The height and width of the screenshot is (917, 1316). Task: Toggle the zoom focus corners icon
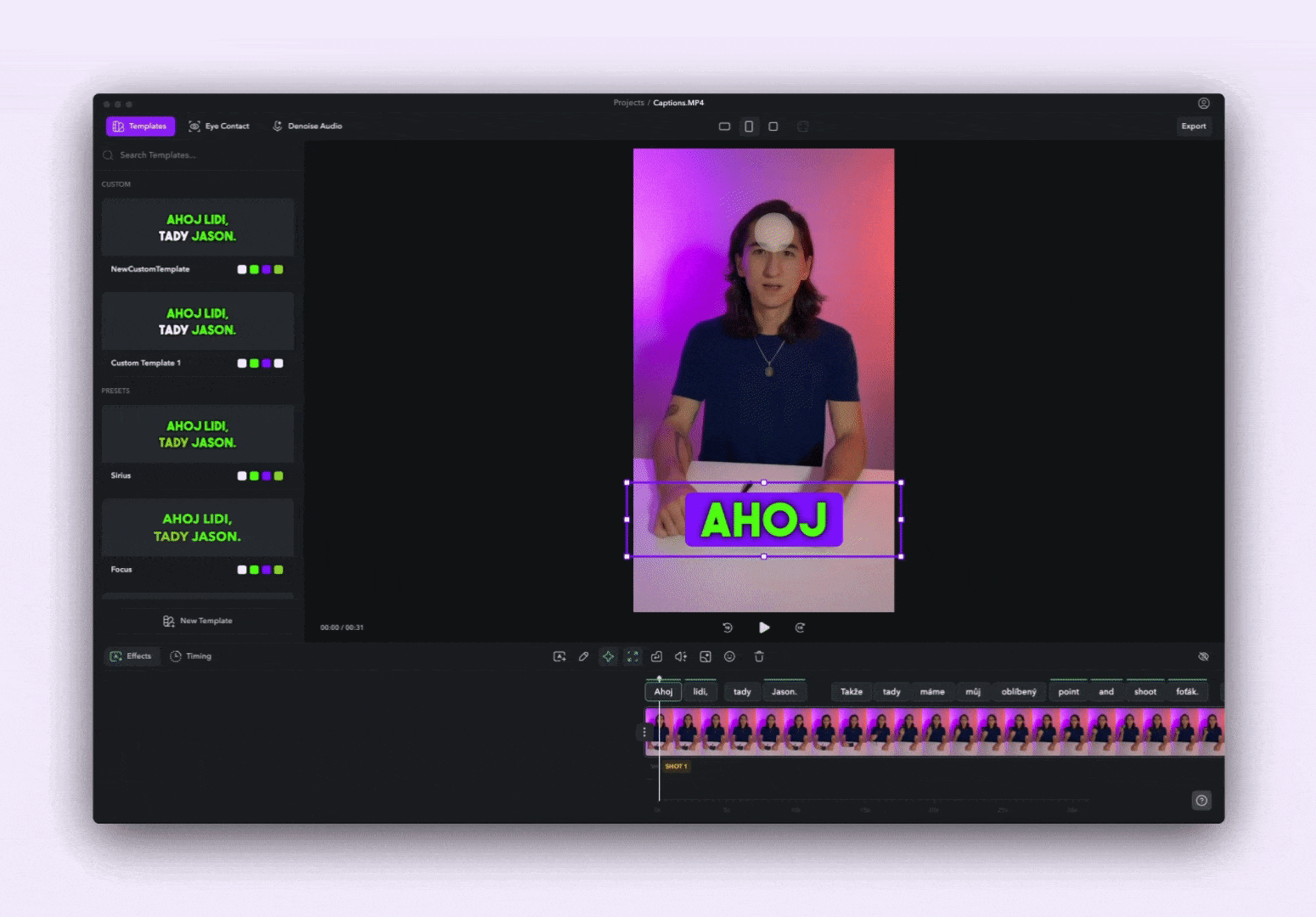633,656
